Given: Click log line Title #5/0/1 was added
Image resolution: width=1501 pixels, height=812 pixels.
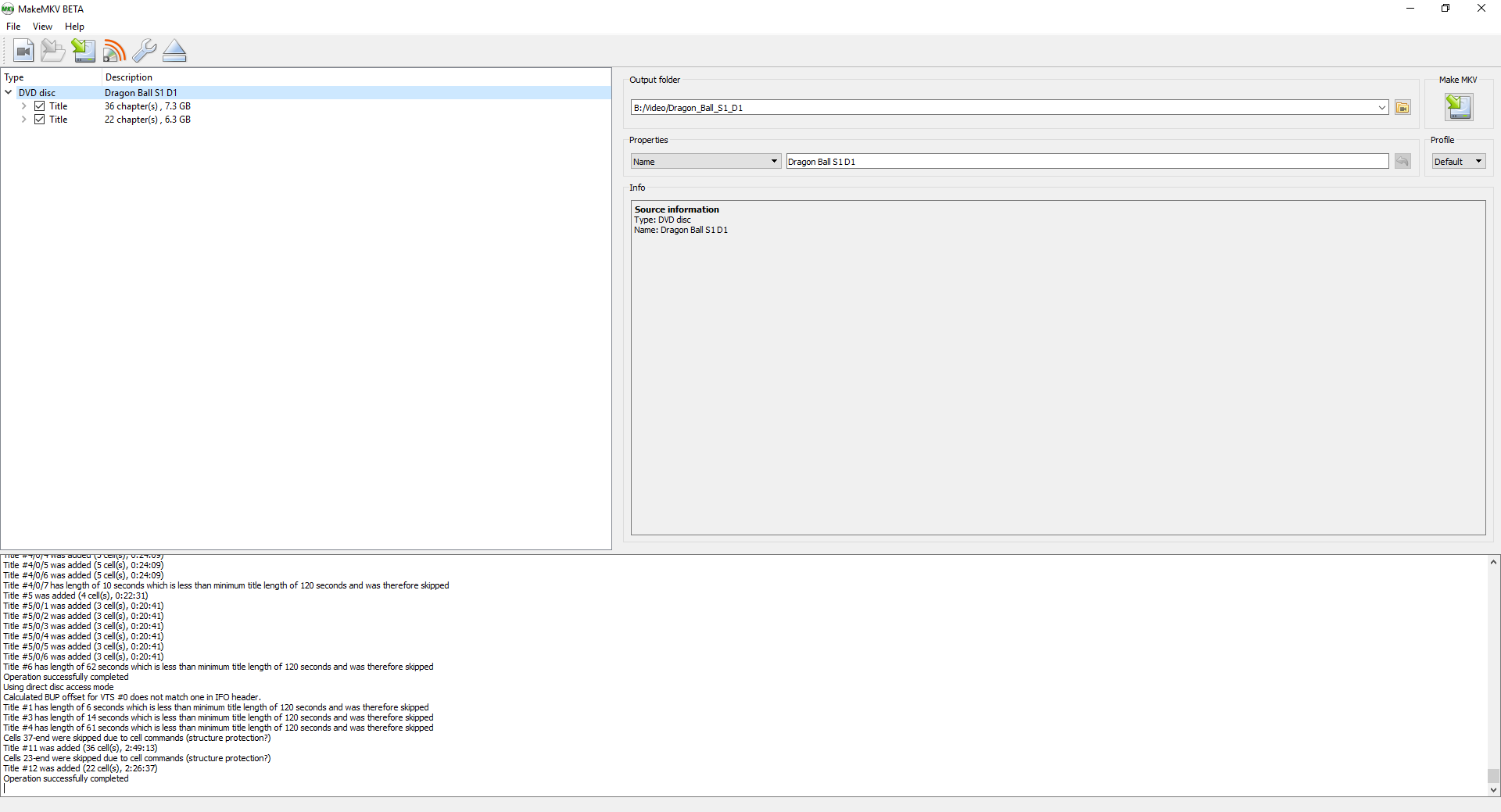Looking at the screenshot, I should 84,606.
